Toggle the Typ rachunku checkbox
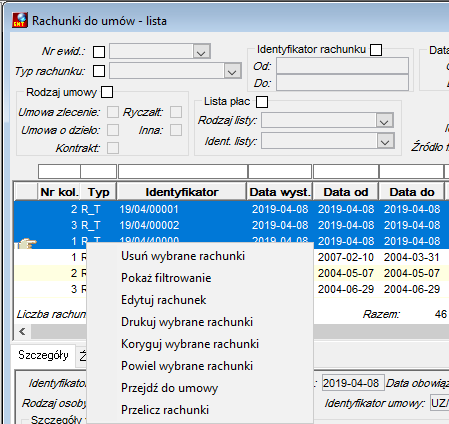This screenshot has width=449, height=424. pos(99,71)
